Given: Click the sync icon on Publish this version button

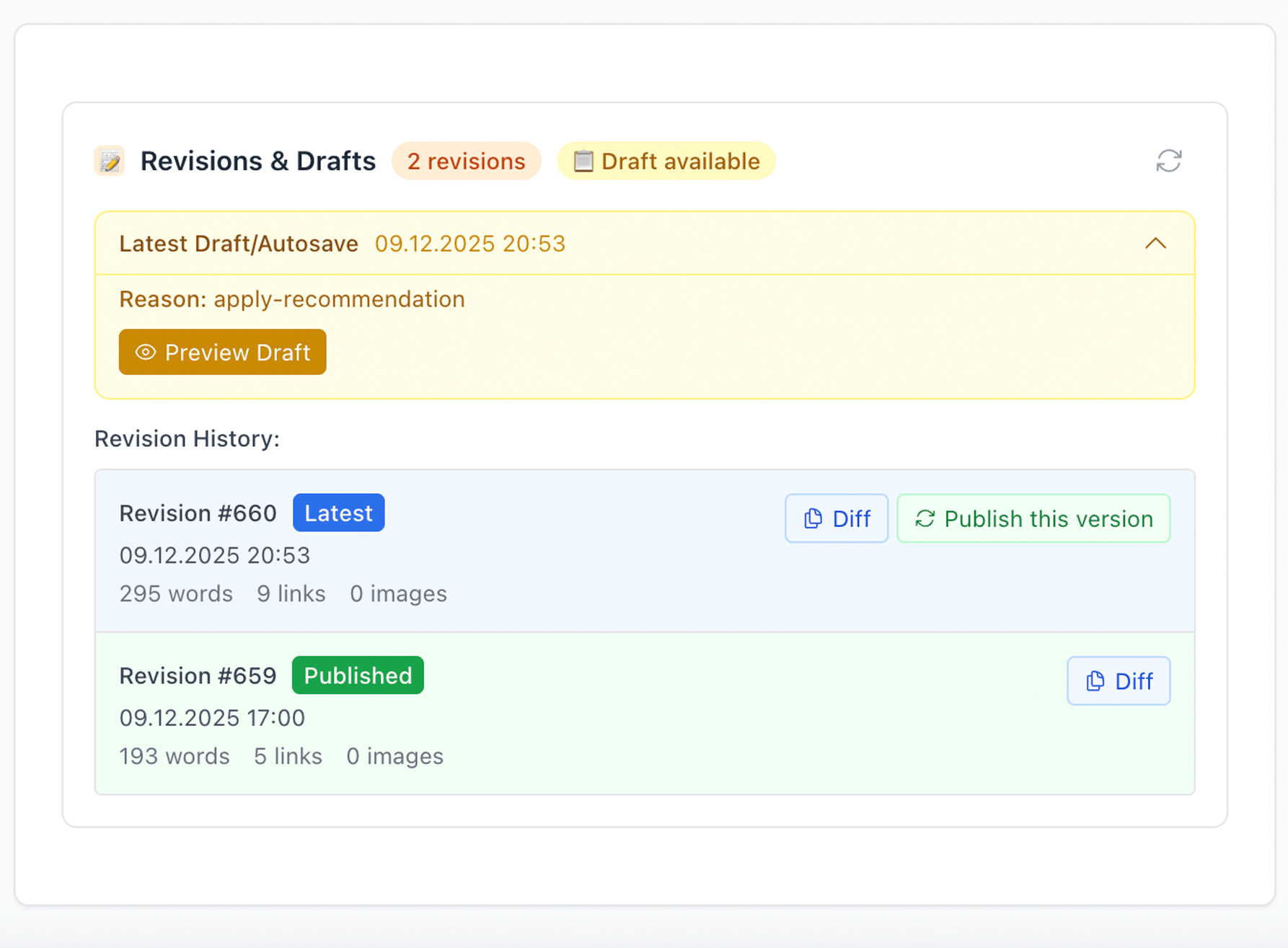Looking at the screenshot, I should 925,518.
